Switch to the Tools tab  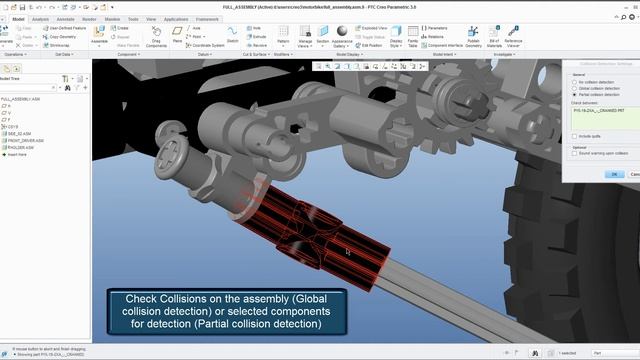coord(133,19)
